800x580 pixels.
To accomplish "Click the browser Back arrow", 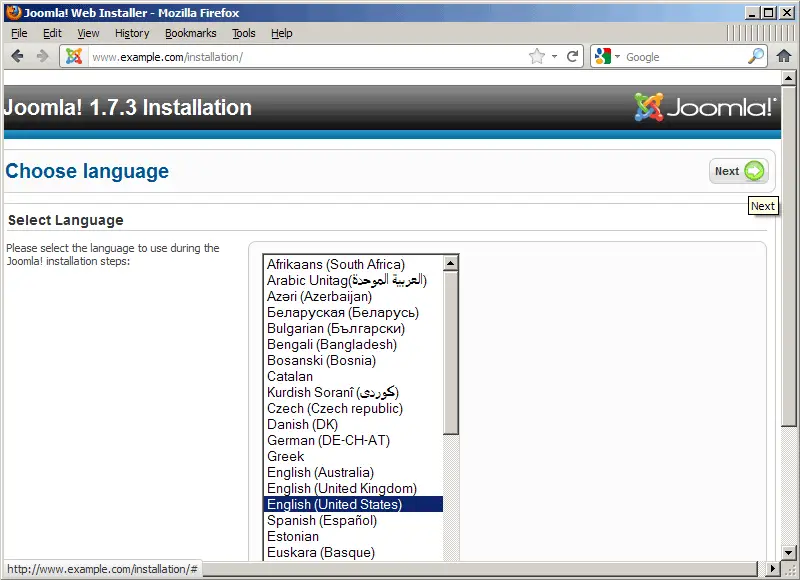I will (x=17, y=56).
